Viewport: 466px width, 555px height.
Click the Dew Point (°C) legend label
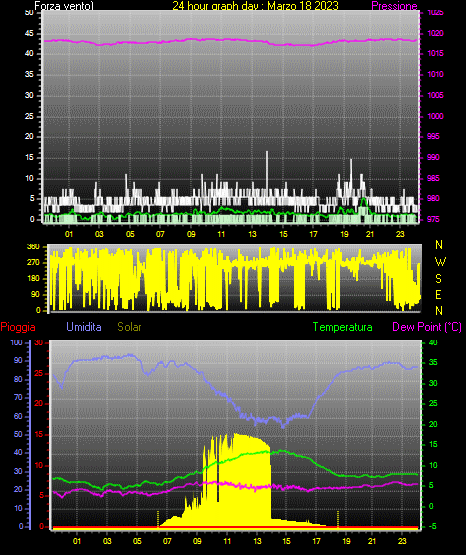point(427,327)
